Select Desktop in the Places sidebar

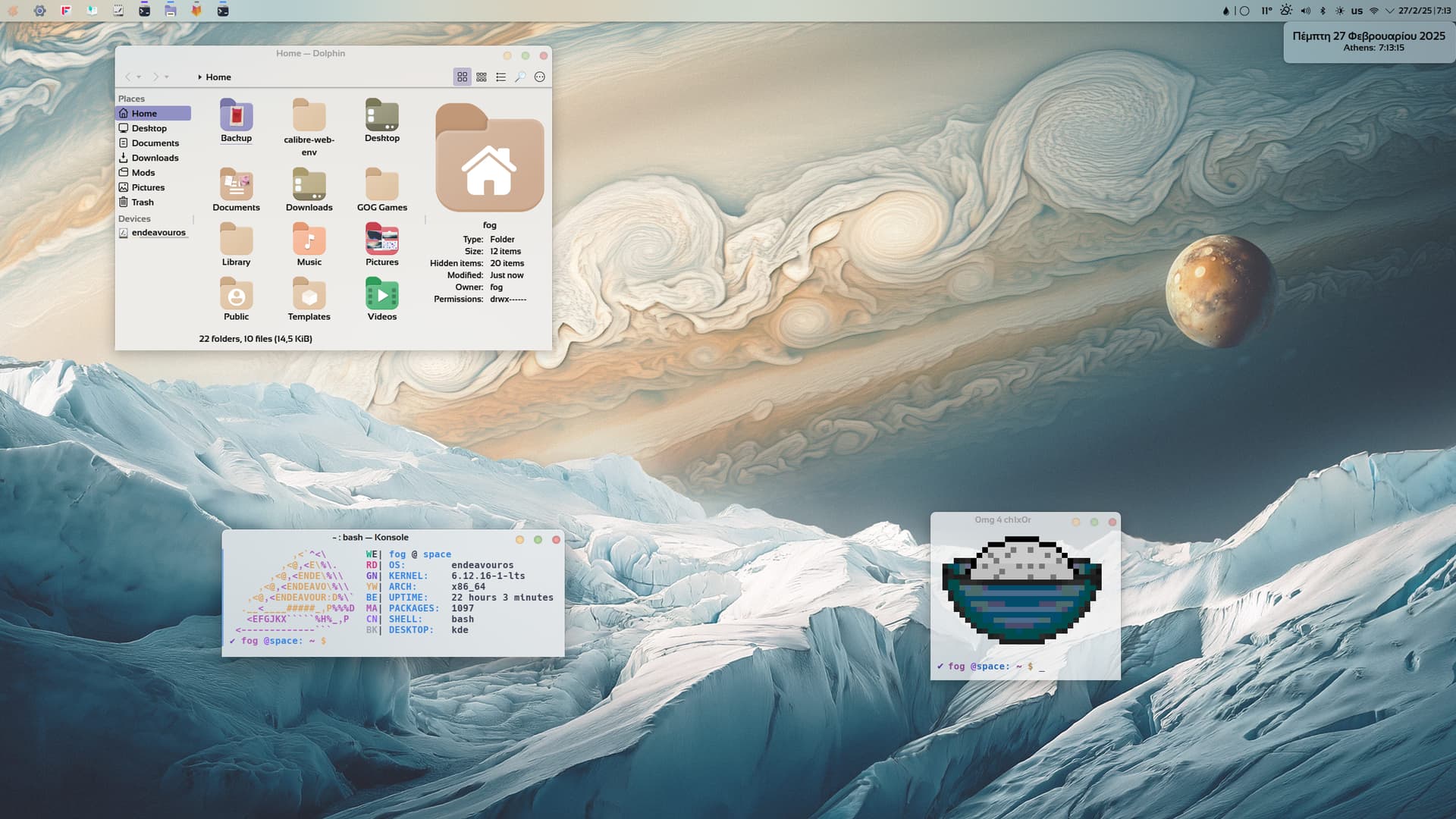(x=153, y=128)
